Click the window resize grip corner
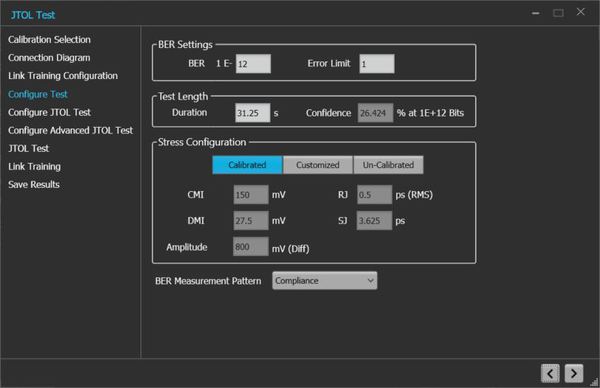 point(594,382)
